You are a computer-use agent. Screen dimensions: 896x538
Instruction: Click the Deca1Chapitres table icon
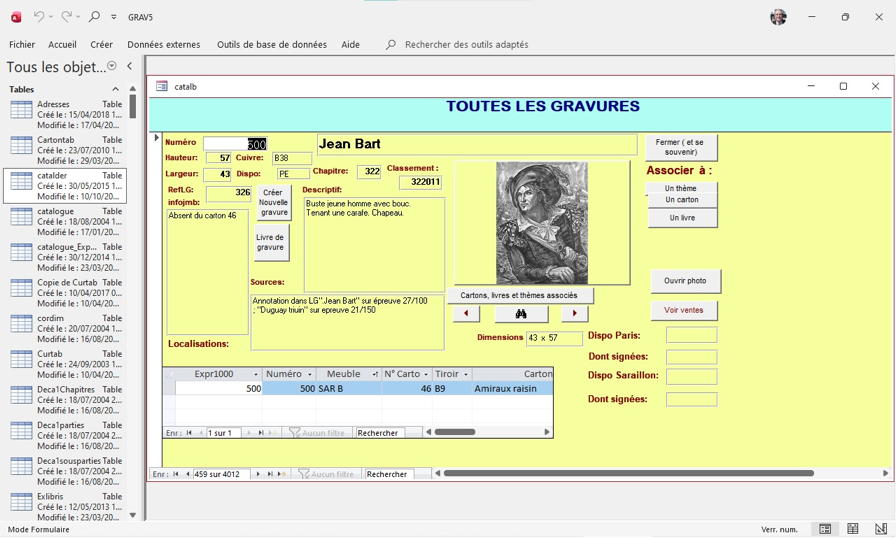point(21,395)
